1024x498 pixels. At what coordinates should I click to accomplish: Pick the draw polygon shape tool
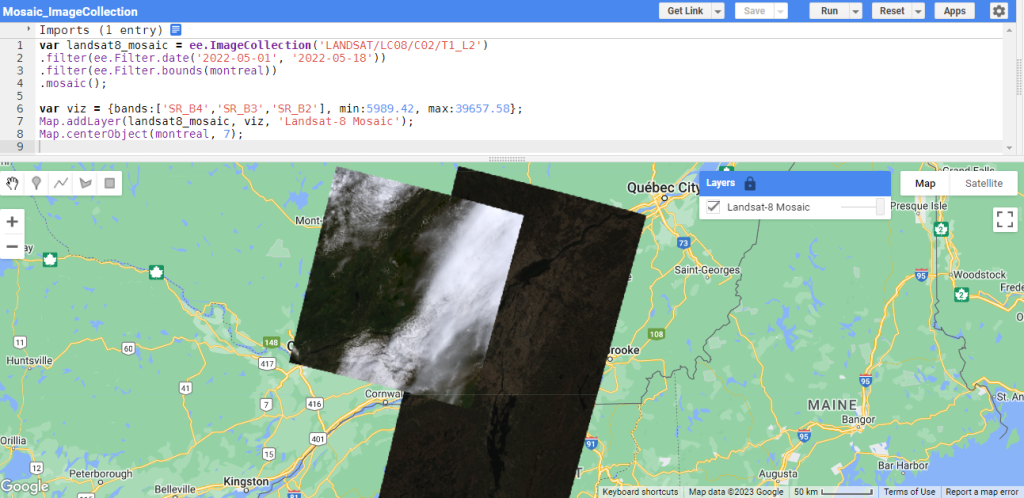click(x=85, y=183)
